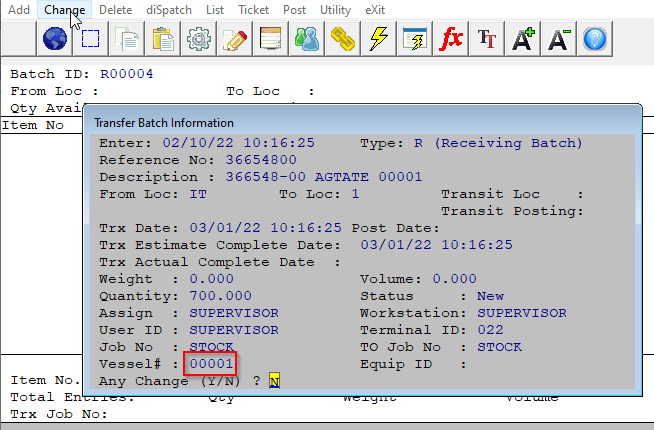Screen dimensions: 654x430
Task: Select the dashed rectangle selection tool
Action: 91,40
